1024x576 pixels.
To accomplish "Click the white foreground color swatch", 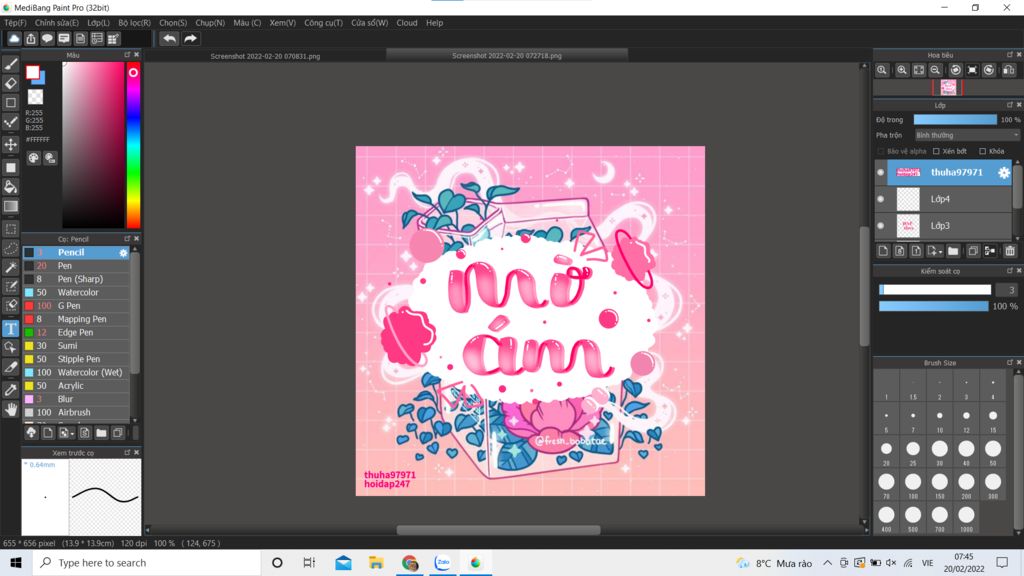I will click(32, 72).
